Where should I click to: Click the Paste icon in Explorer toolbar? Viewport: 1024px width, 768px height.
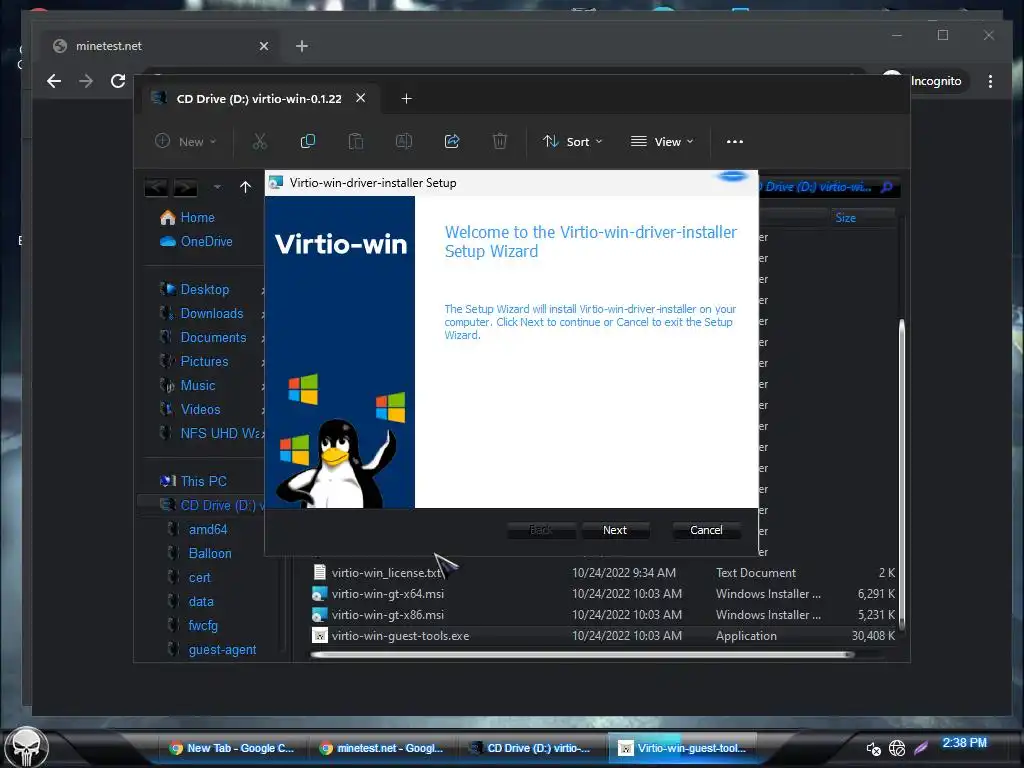point(355,141)
